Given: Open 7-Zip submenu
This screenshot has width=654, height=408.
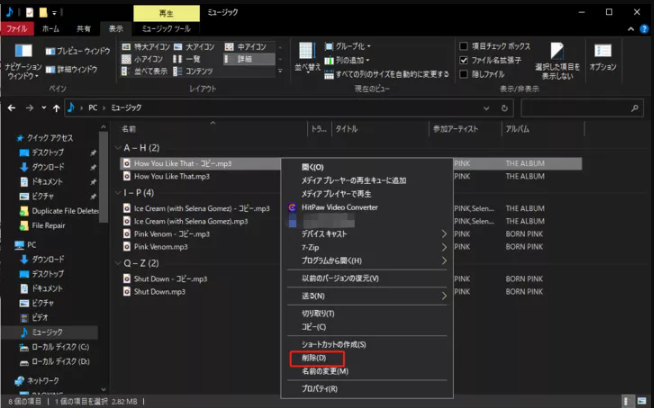Looking at the screenshot, I should coord(367,247).
